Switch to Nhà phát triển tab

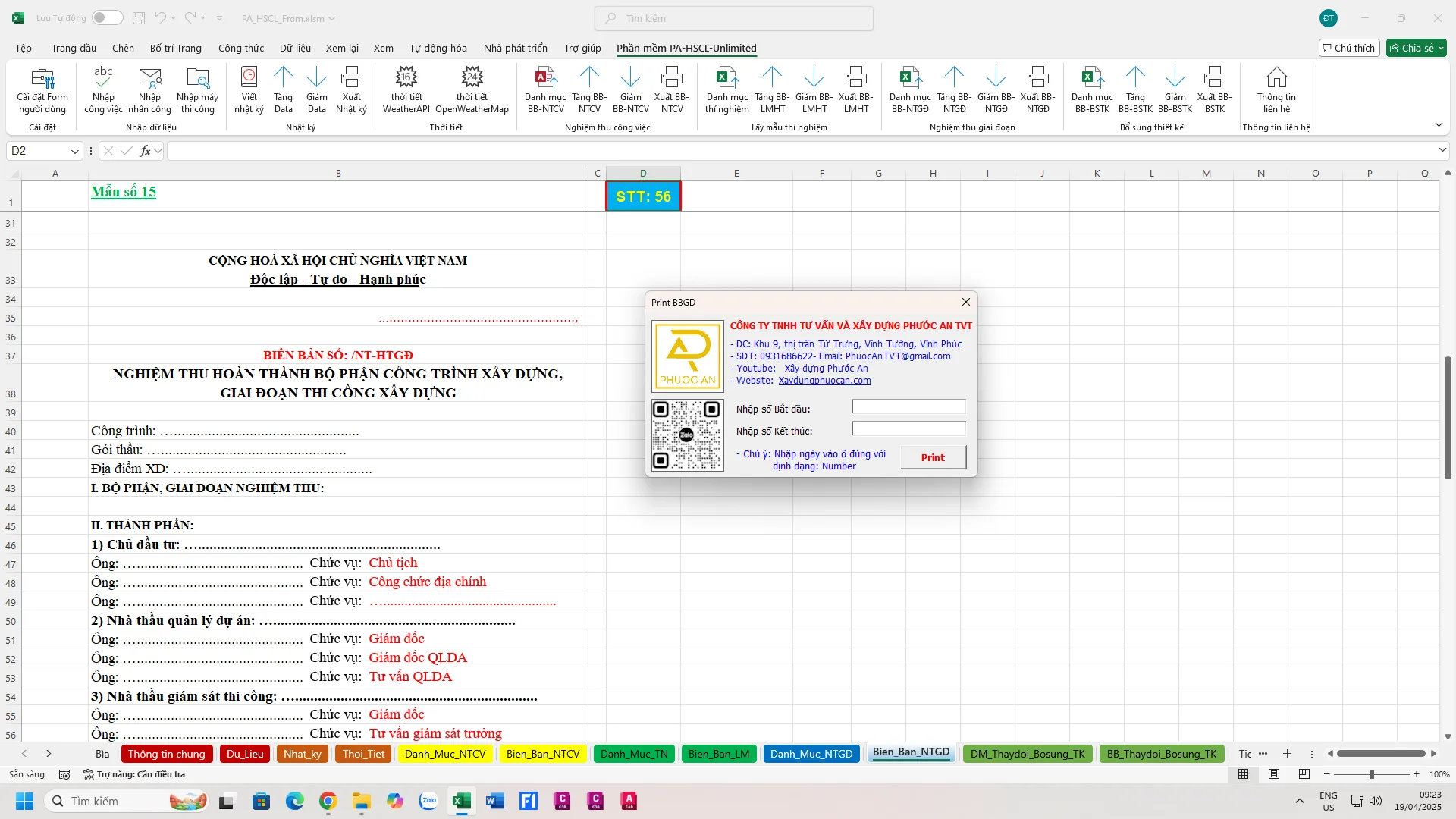(x=516, y=48)
